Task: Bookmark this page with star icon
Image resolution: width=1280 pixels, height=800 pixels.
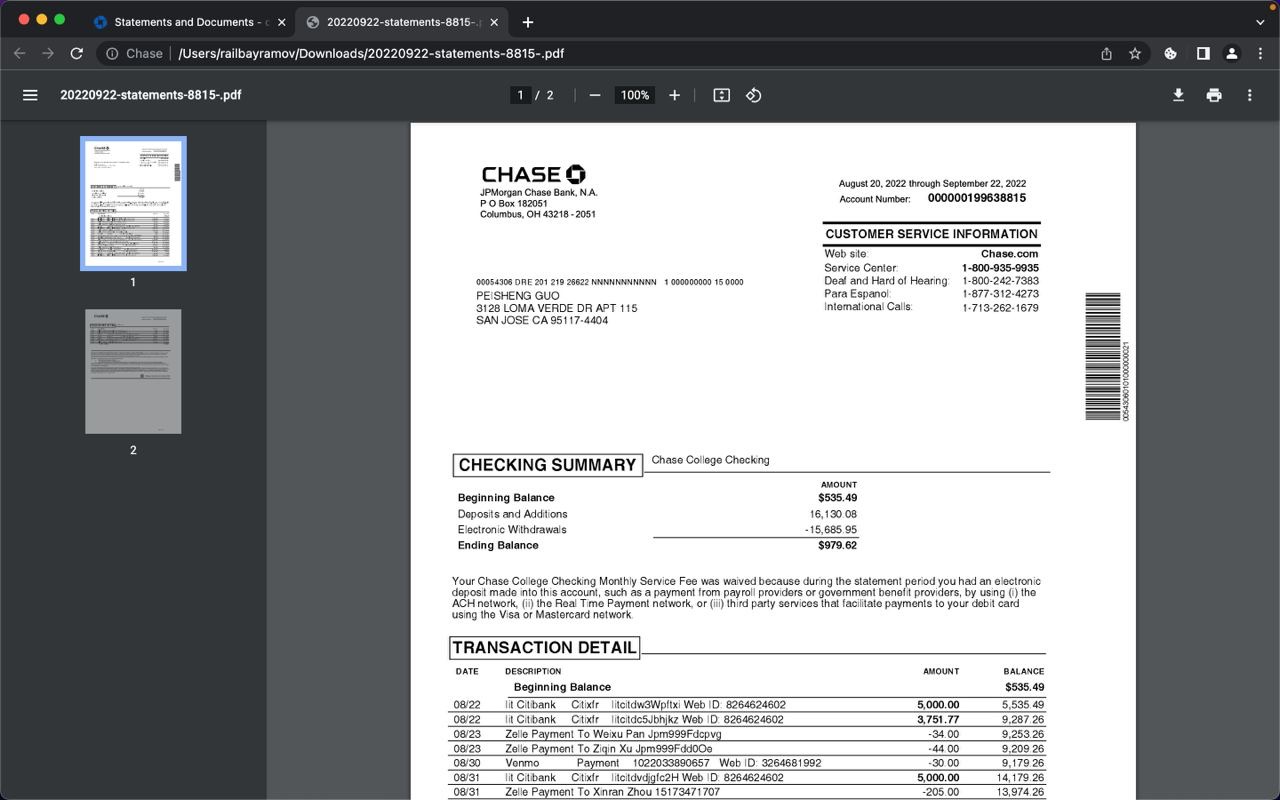Action: point(1135,54)
